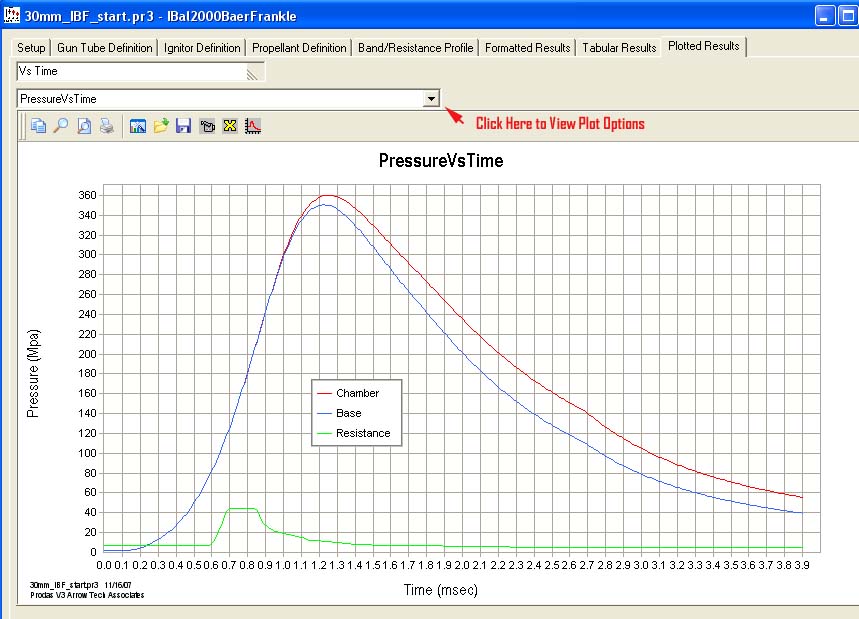Screen dimensions: 859x619
Task: Open the print preview icon
Action: point(84,126)
